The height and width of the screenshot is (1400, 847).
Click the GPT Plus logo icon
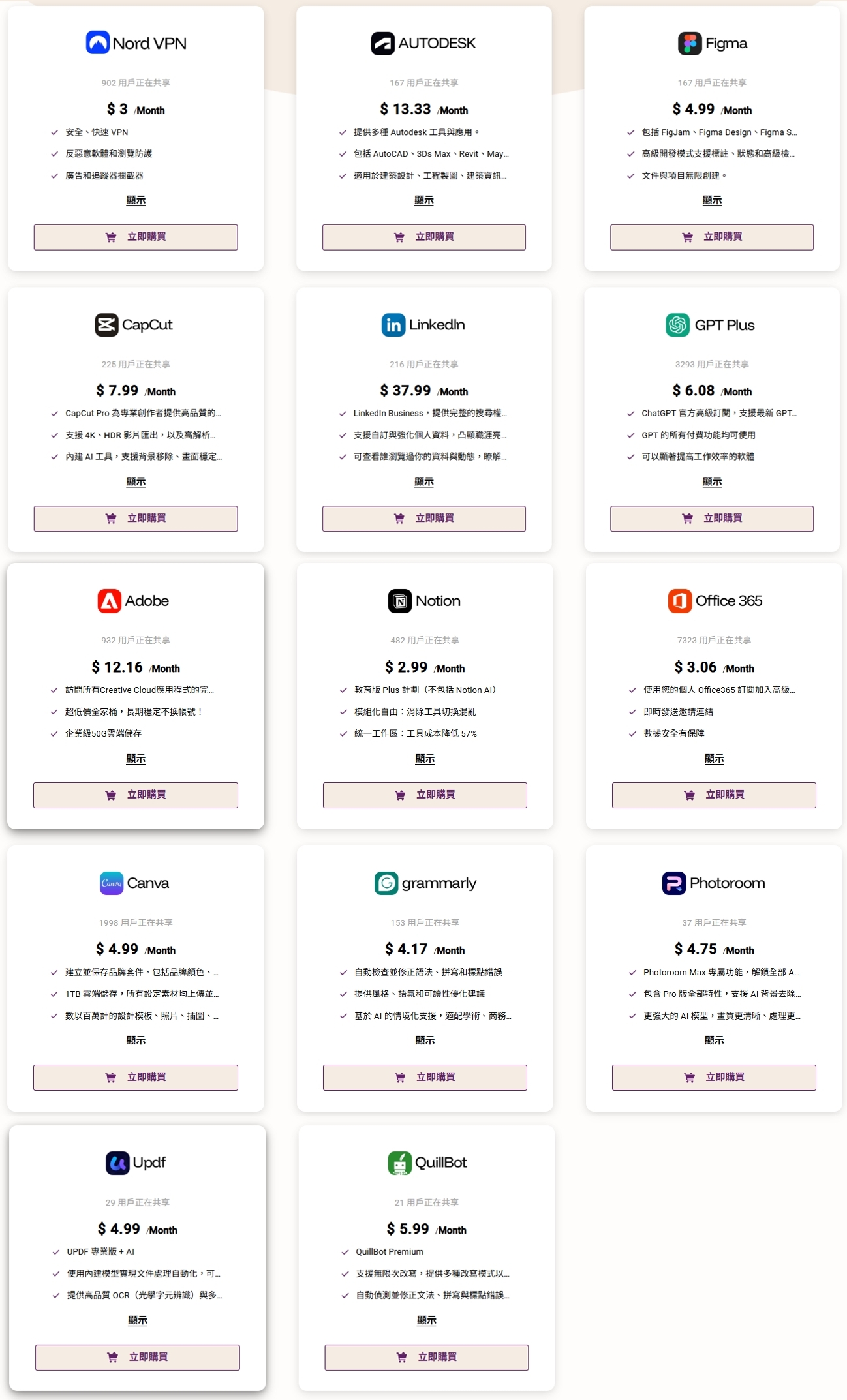click(x=677, y=325)
